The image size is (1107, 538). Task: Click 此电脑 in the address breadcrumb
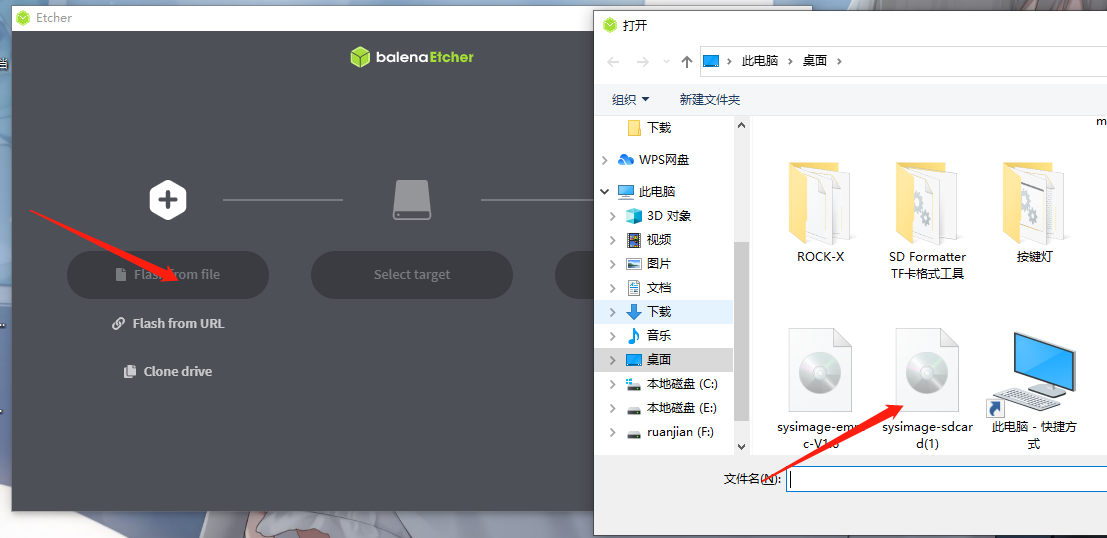pos(760,61)
